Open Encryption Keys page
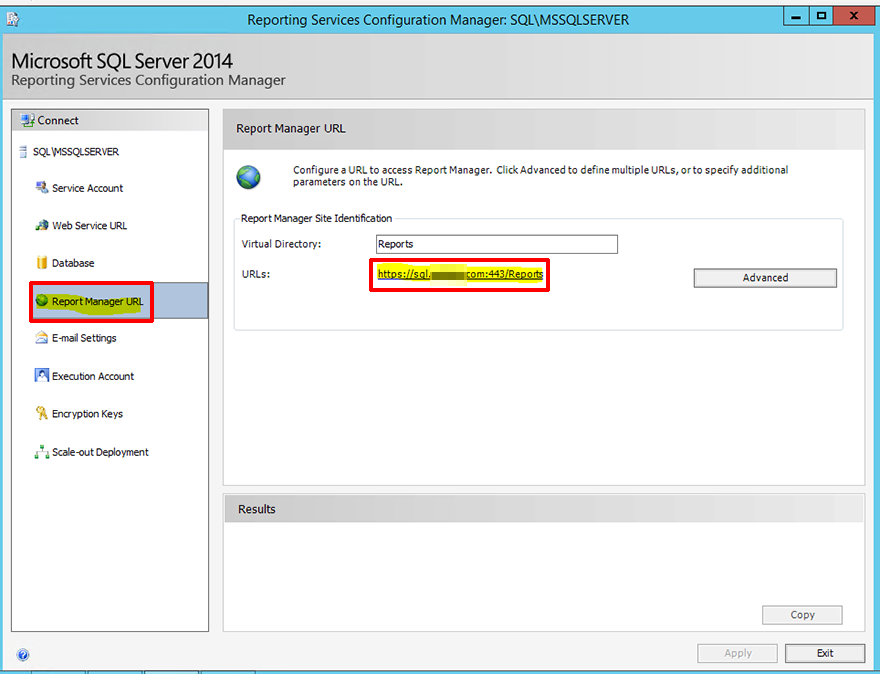Image resolution: width=880 pixels, height=674 pixels. coord(87,414)
